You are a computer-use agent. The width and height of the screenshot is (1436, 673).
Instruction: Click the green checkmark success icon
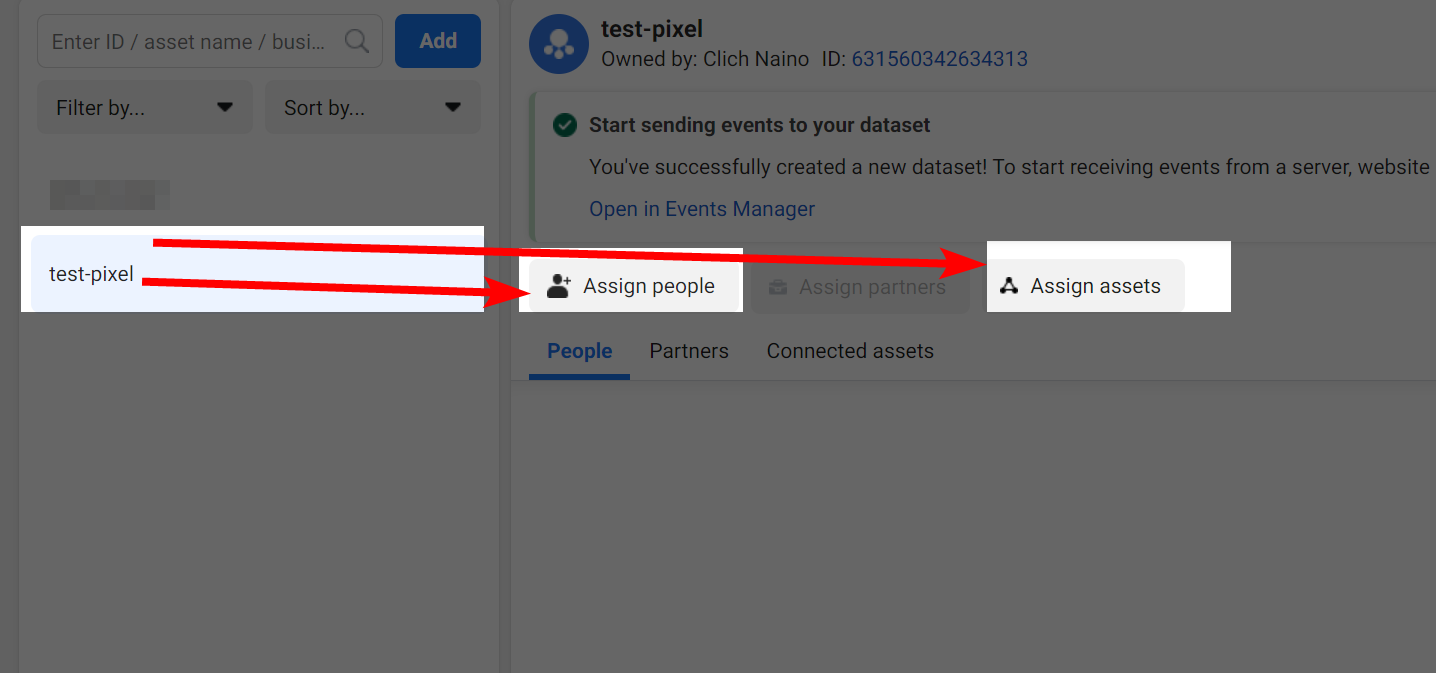565,125
